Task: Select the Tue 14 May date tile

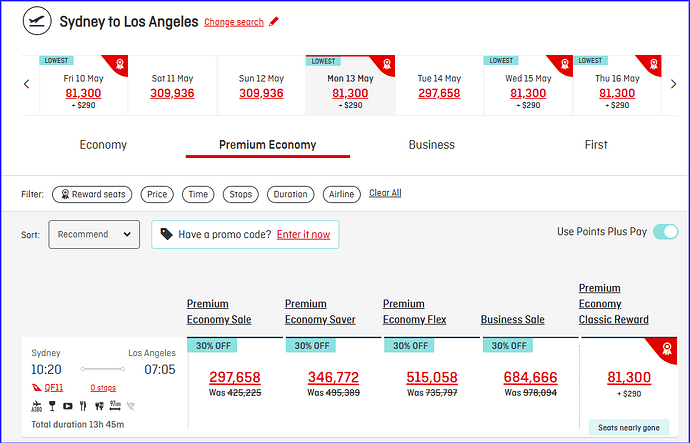Action: click(x=439, y=85)
